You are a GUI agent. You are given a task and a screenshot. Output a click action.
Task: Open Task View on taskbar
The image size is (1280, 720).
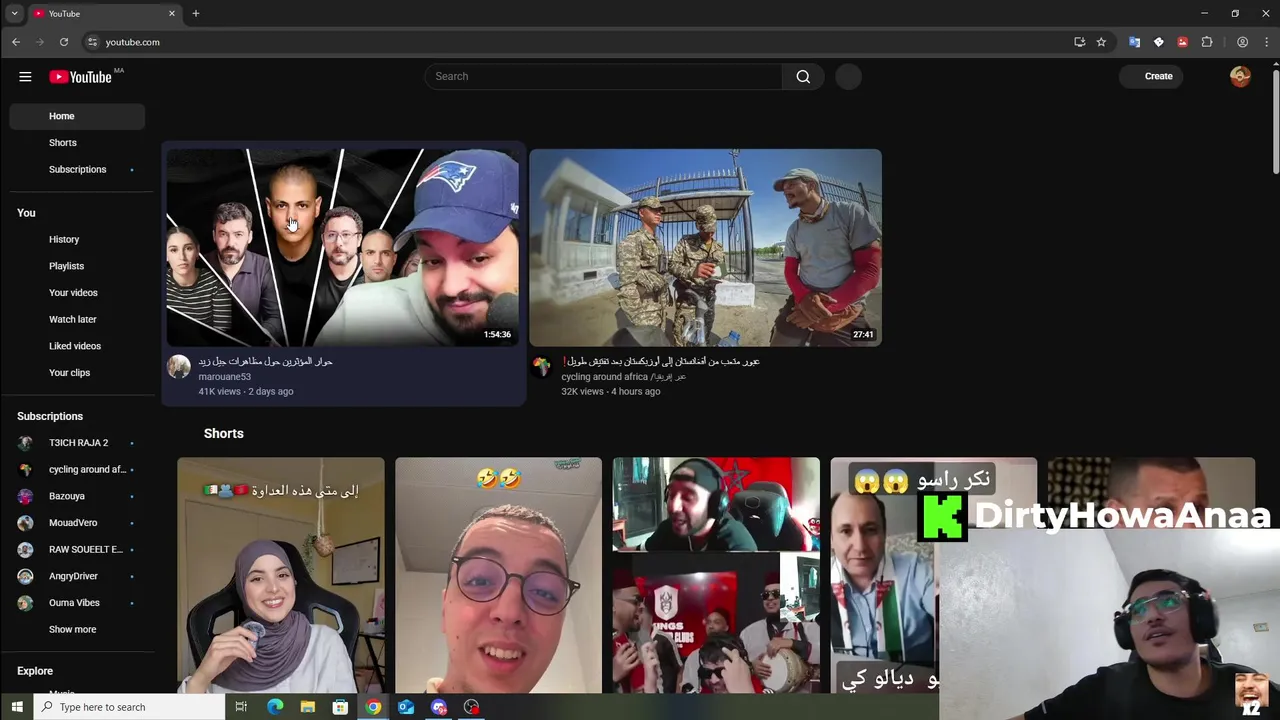(241, 707)
